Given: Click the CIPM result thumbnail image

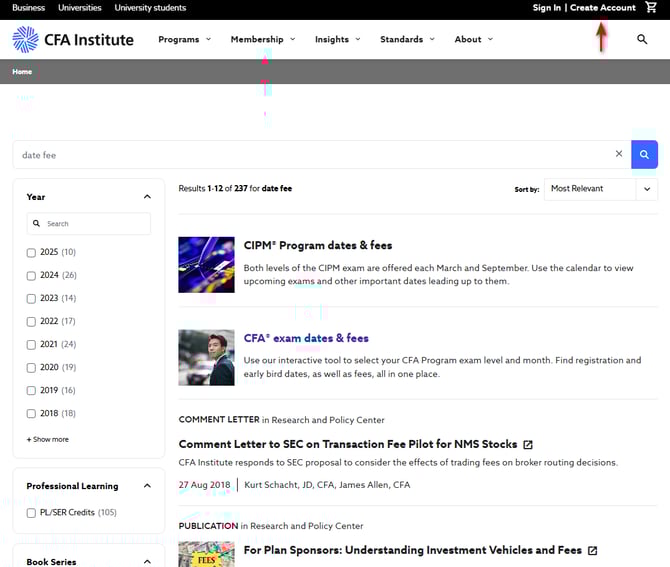Looking at the screenshot, I should [x=206, y=265].
